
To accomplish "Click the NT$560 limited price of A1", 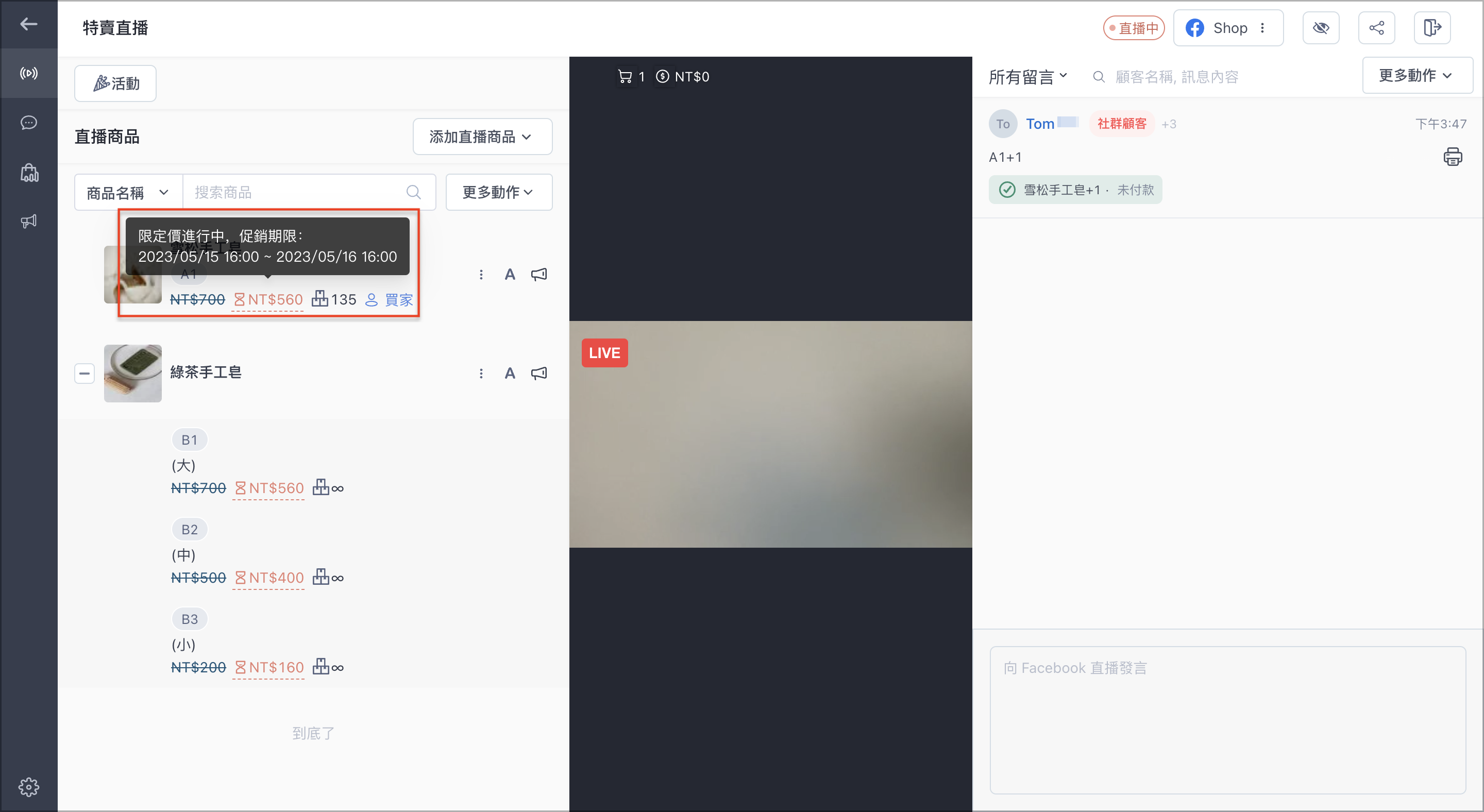I will [x=268, y=300].
